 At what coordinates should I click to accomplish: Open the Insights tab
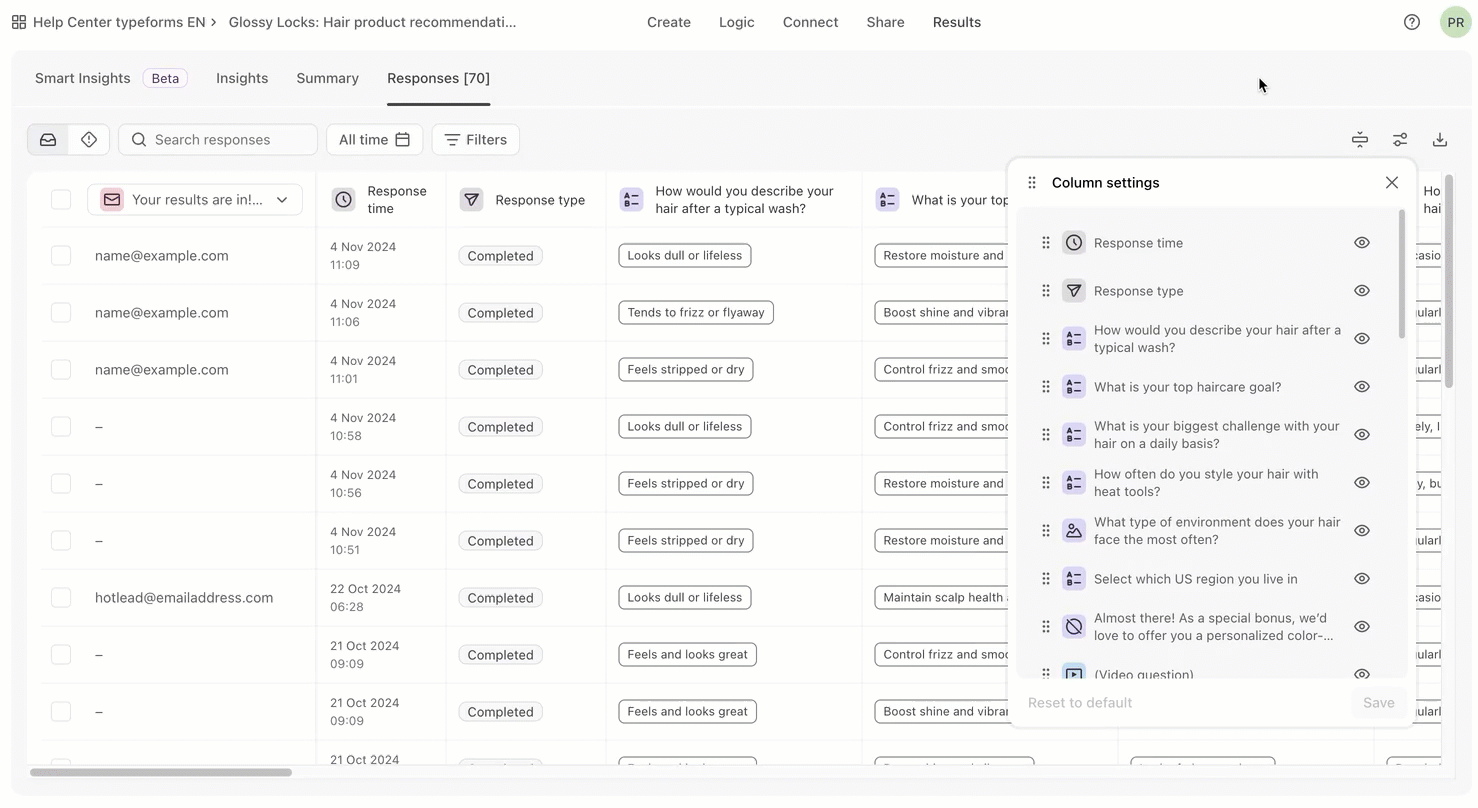(242, 78)
